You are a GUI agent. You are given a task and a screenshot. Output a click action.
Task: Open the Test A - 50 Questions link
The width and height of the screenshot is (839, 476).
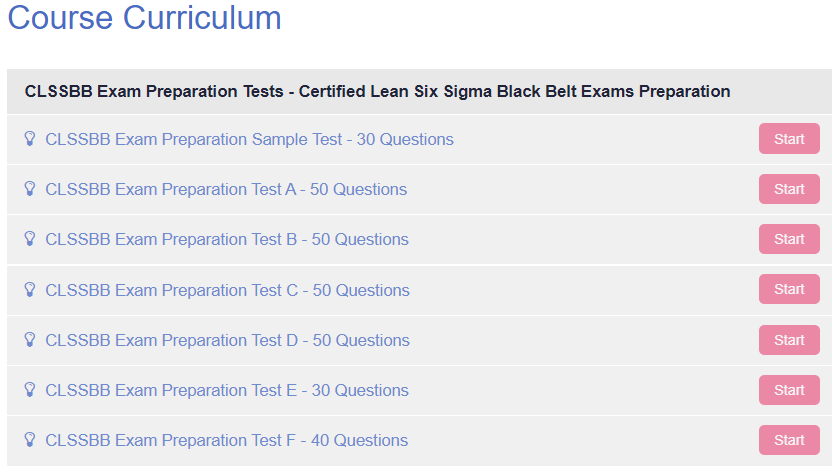(x=226, y=189)
